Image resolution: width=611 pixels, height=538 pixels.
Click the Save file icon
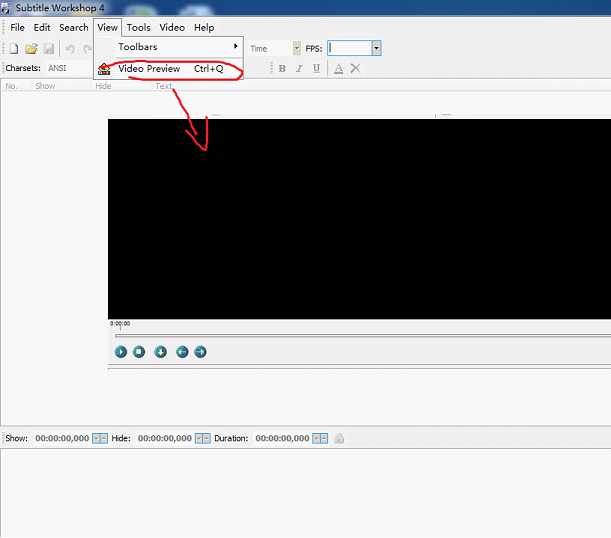(x=49, y=49)
